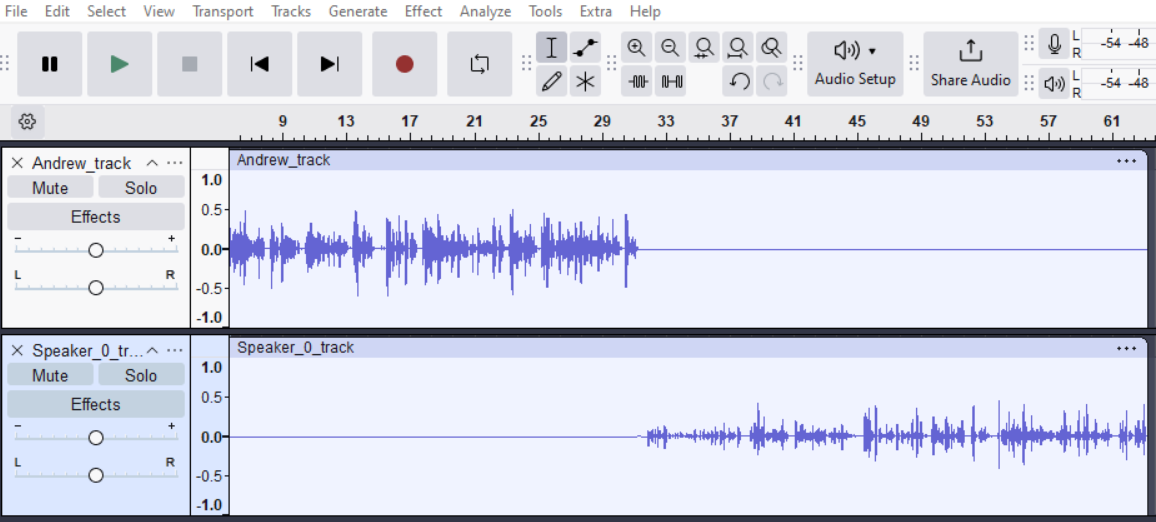Click the Andrew_track gain slider knob
This screenshot has width=1156, height=522.
[96, 250]
